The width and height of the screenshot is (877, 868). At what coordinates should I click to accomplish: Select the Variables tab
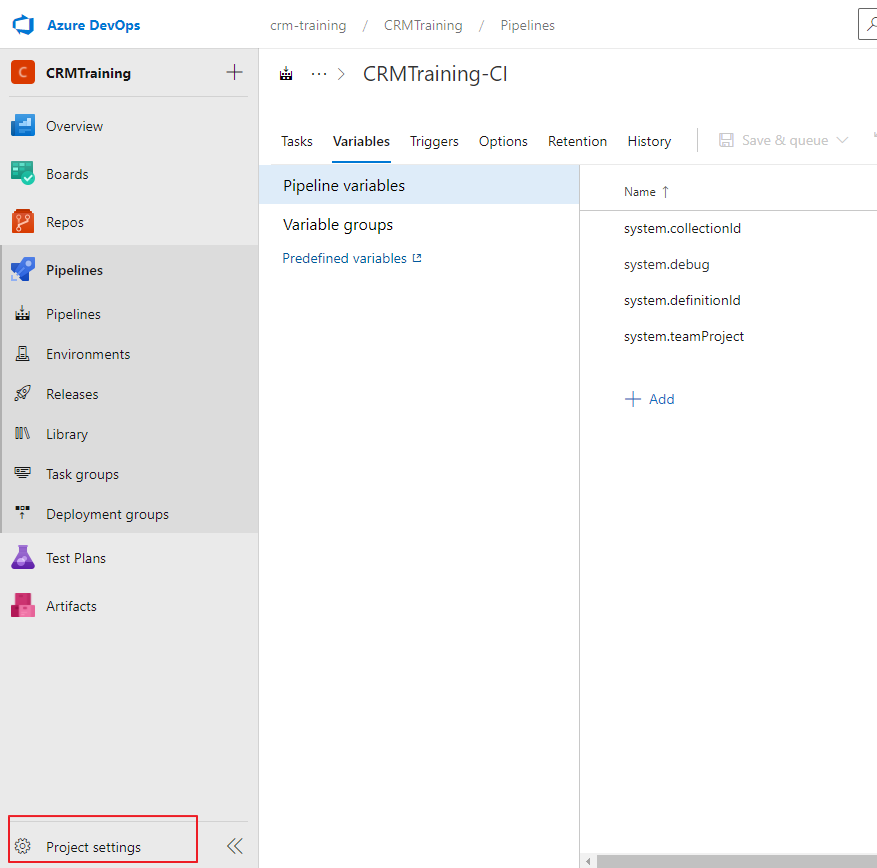[x=361, y=141]
